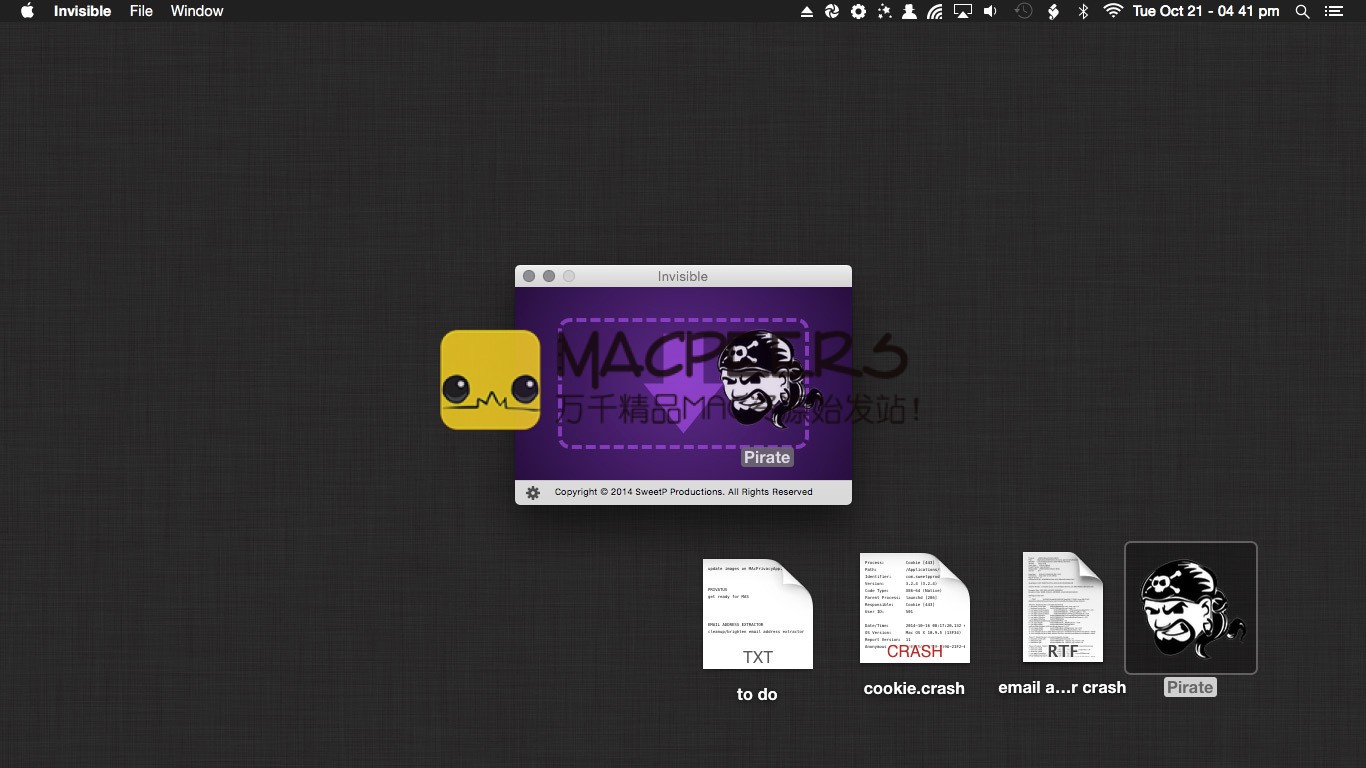The width and height of the screenshot is (1366, 768).
Task: Click the dashed drop zone in Invisible
Action: (683, 383)
